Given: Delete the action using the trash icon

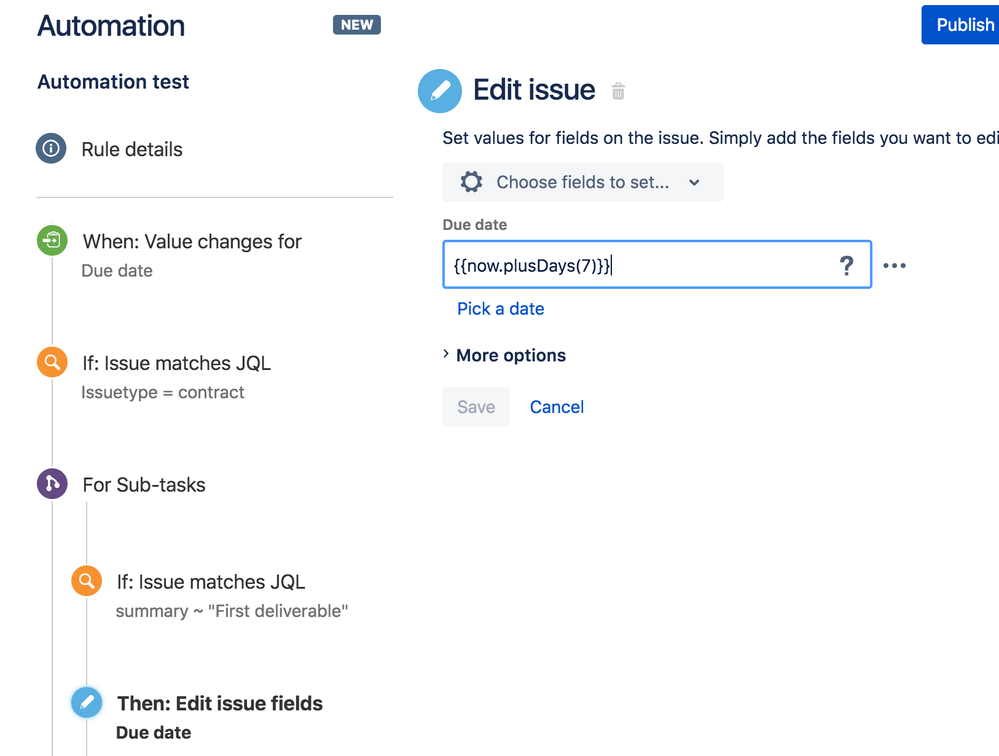Looking at the screenshot, I should coord(618,91).
